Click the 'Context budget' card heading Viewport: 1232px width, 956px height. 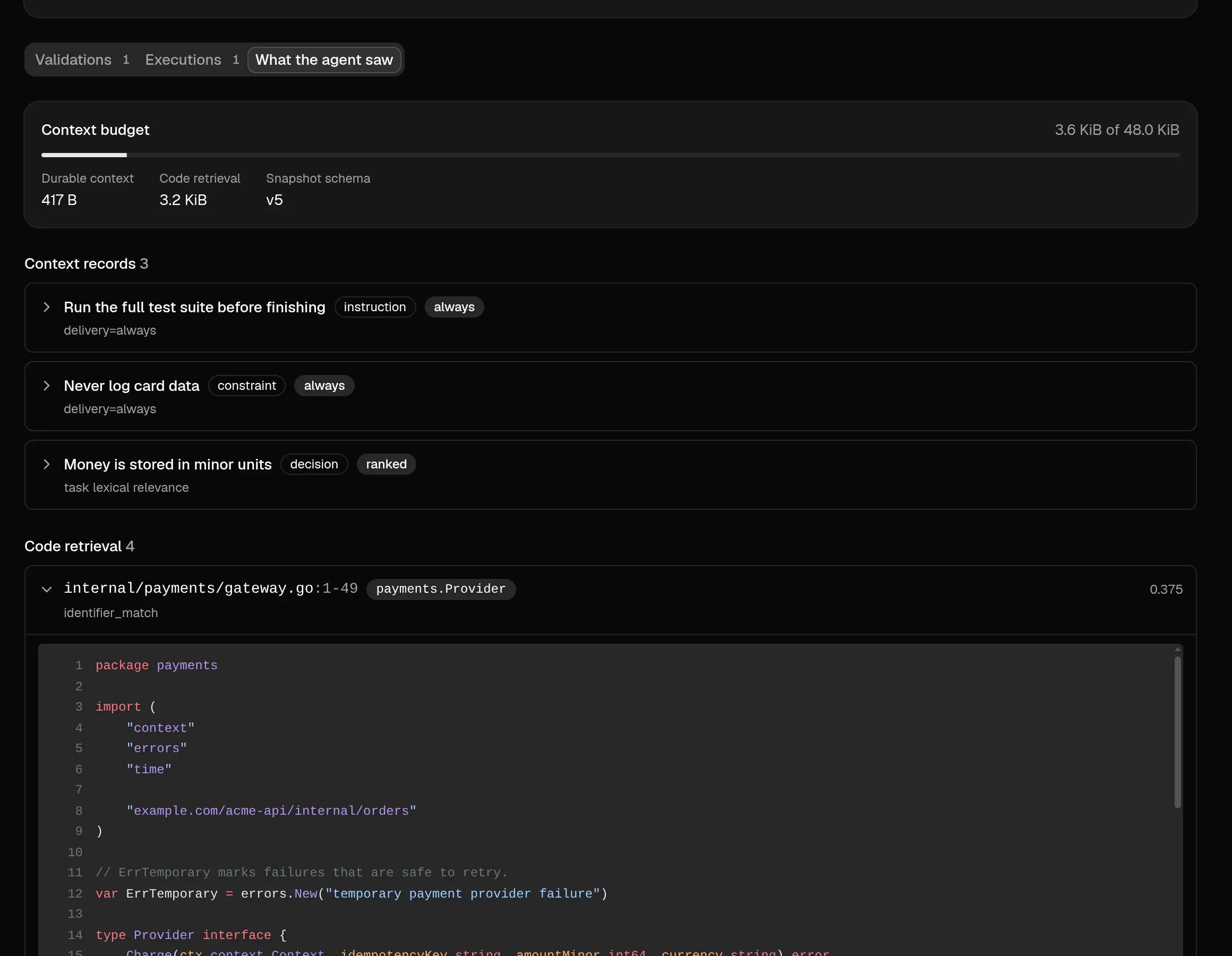click(x=96, y=130)
